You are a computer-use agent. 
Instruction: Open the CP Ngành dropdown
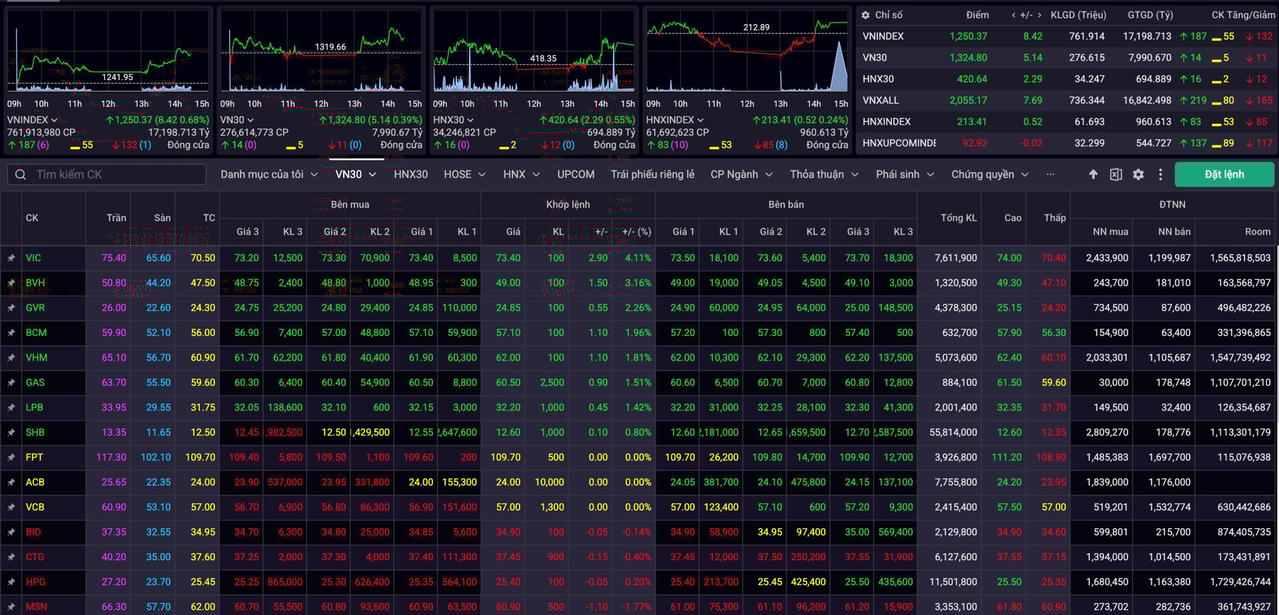[741, 174]
